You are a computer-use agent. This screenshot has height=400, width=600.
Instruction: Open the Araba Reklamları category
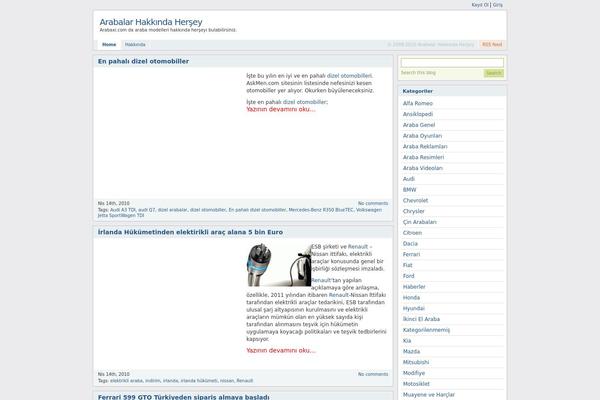point(425,147)
